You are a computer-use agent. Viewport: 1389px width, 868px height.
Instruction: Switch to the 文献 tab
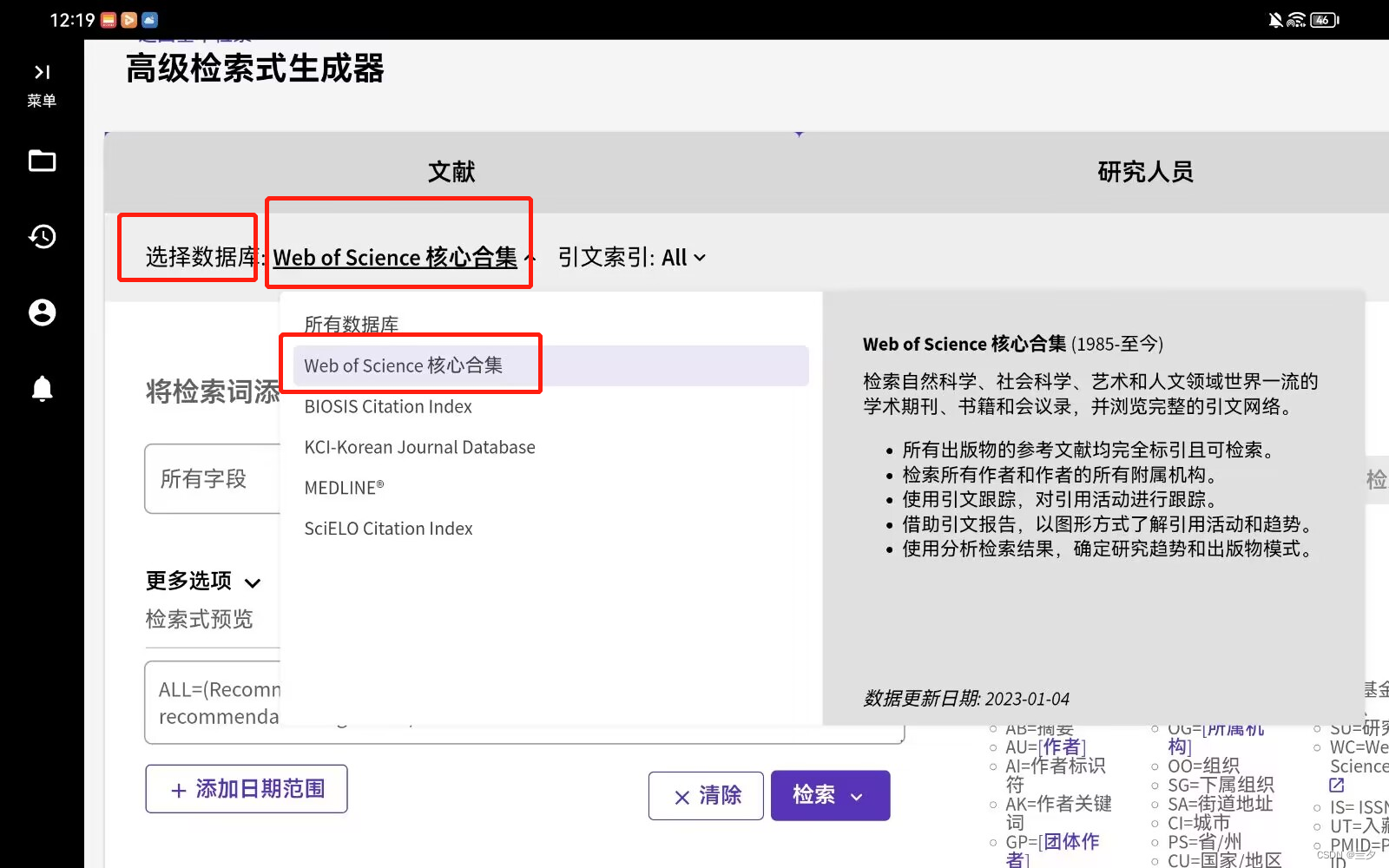[451, 172]
